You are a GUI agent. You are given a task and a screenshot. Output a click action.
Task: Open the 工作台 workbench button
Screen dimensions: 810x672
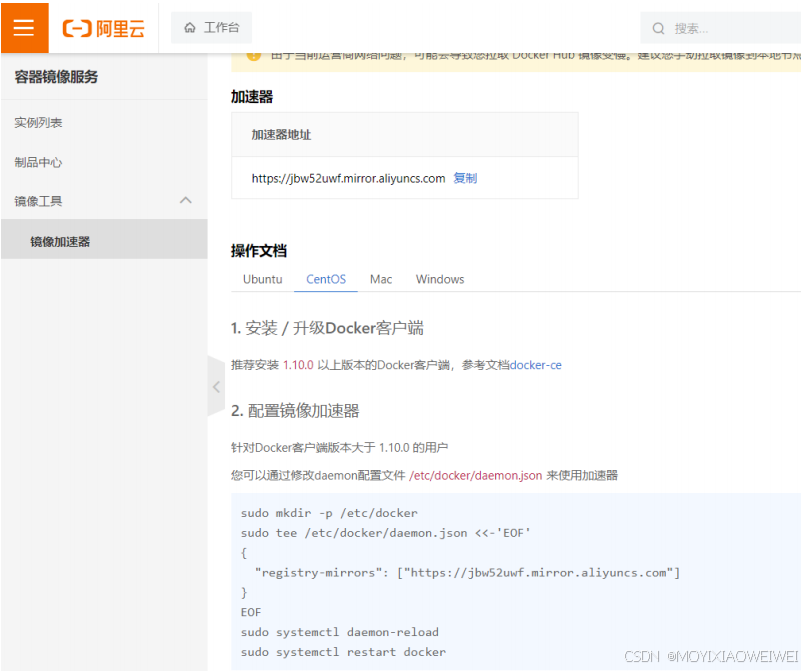pos(212,27)
